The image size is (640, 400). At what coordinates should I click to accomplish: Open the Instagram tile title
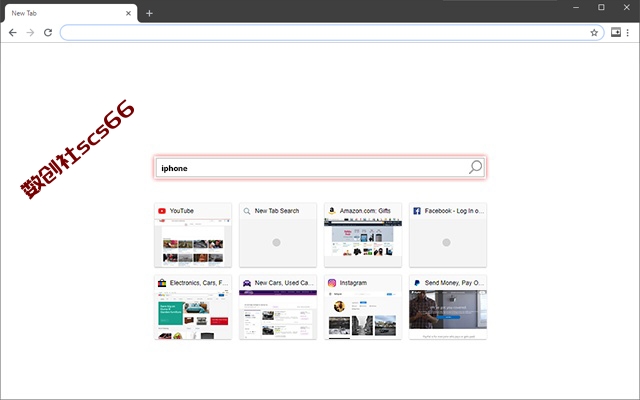[x=353, y=283]
